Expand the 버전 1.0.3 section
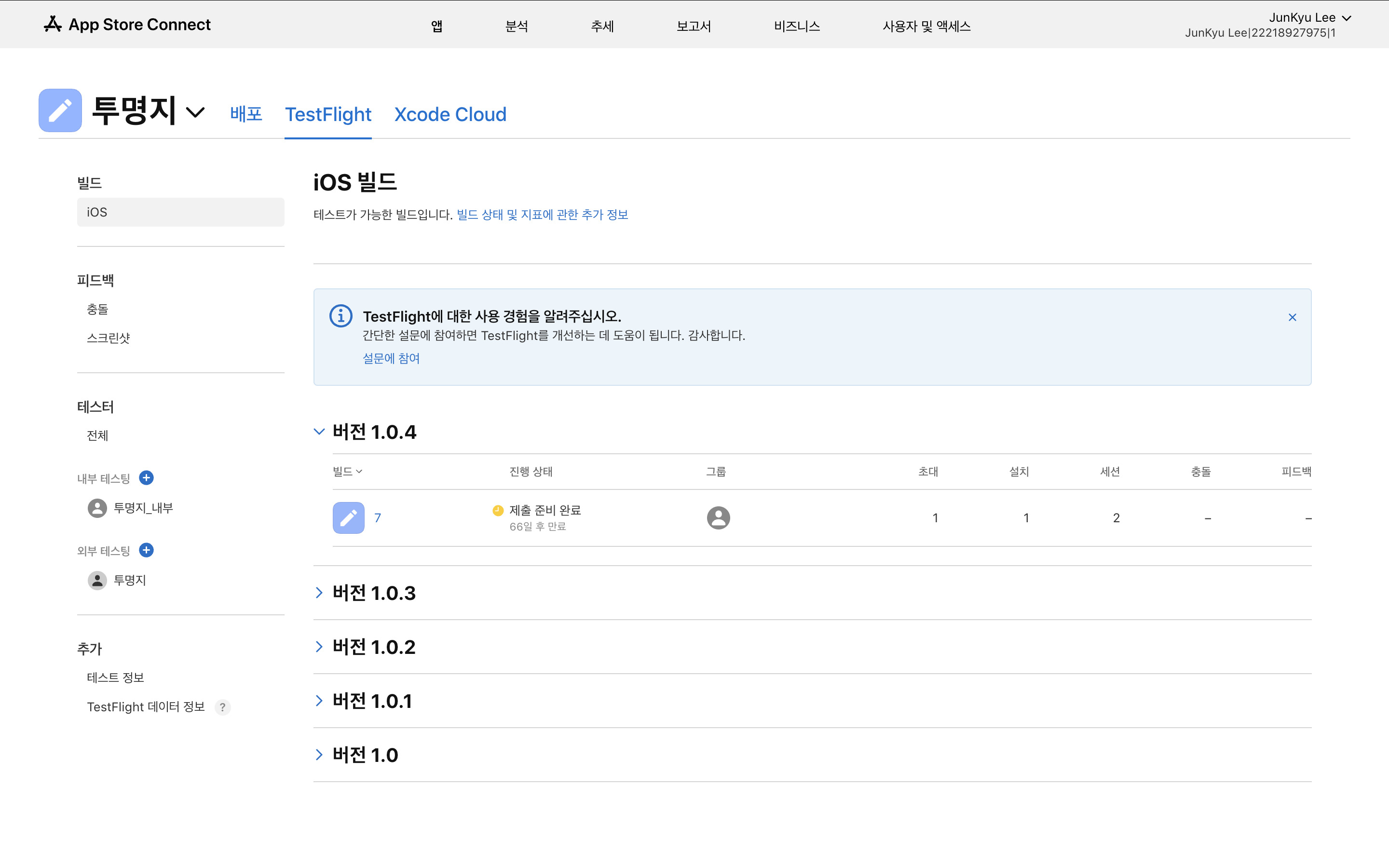 click(319, 593)
